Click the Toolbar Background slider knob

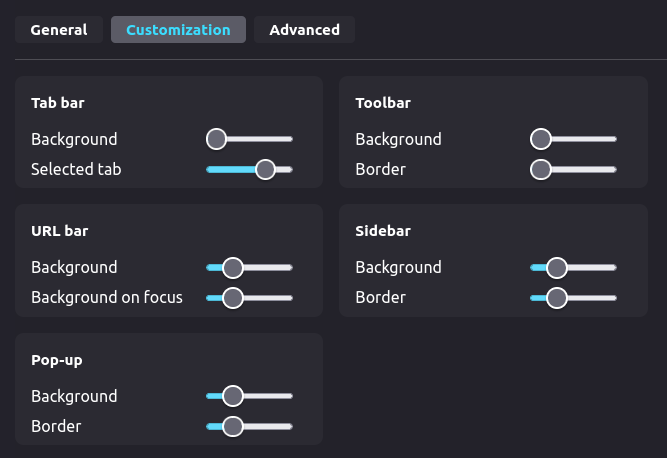(541, 139)
